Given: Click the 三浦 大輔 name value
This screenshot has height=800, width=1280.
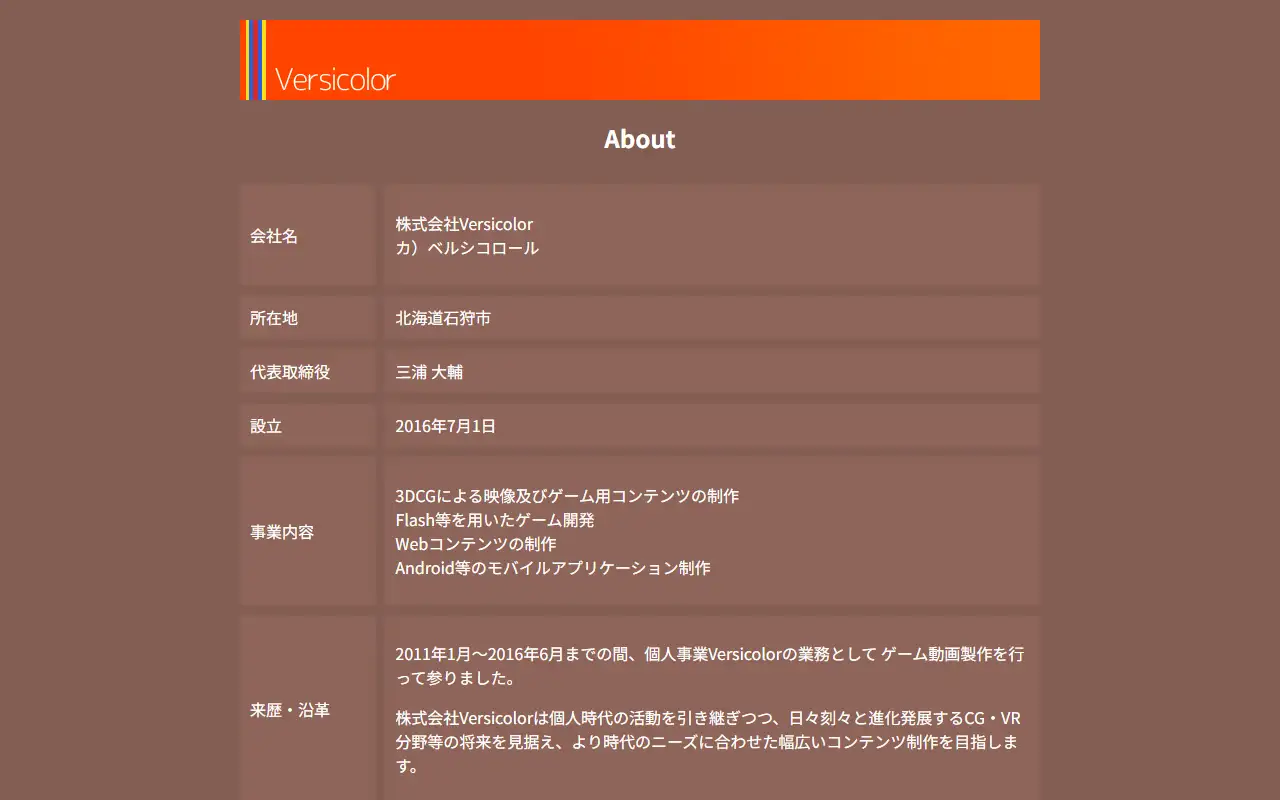Looking at the screenshot, I should pyautogui.click(x=429, y=372).
